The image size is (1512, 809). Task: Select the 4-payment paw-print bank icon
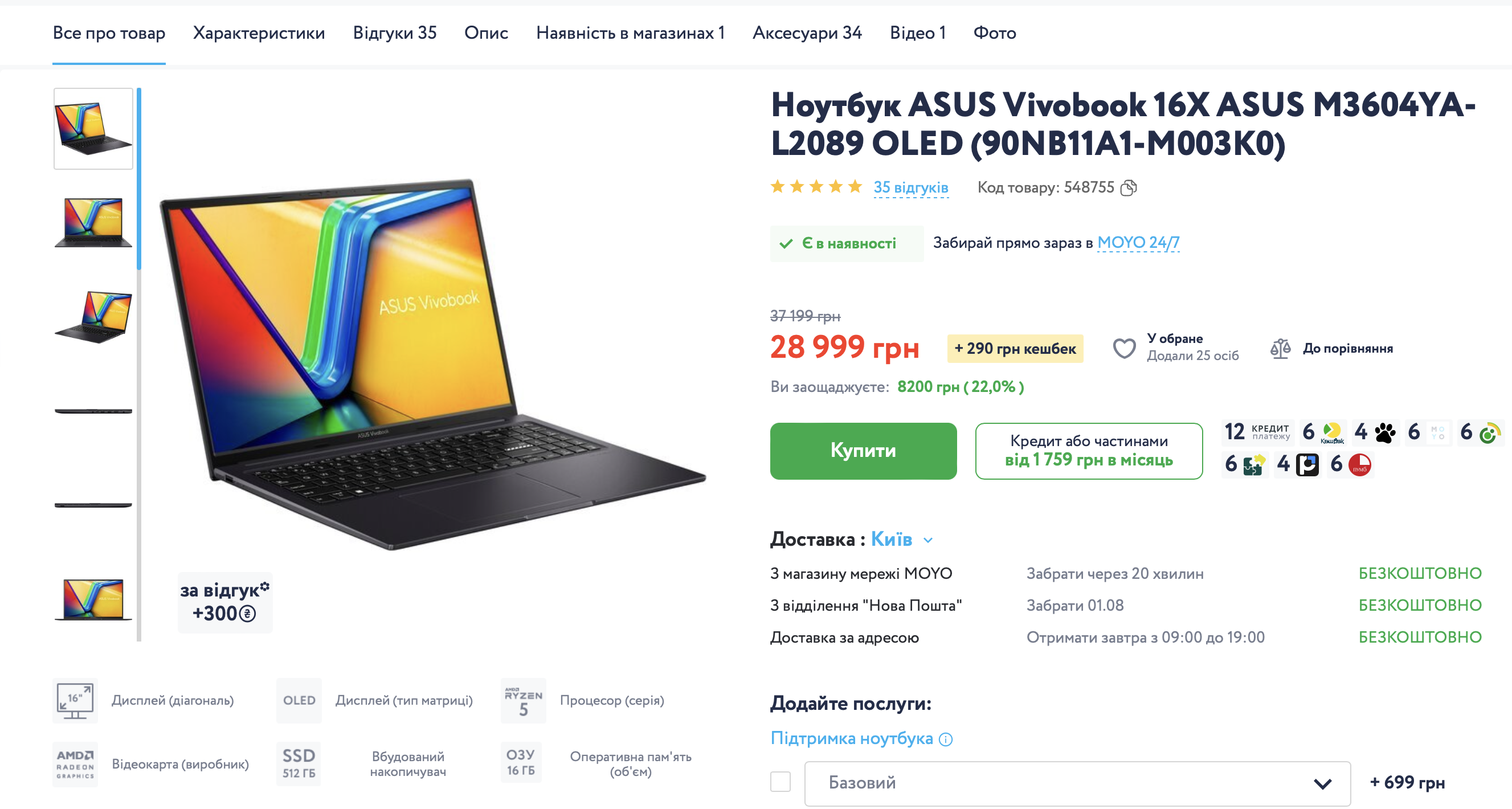pos(1375,432)
